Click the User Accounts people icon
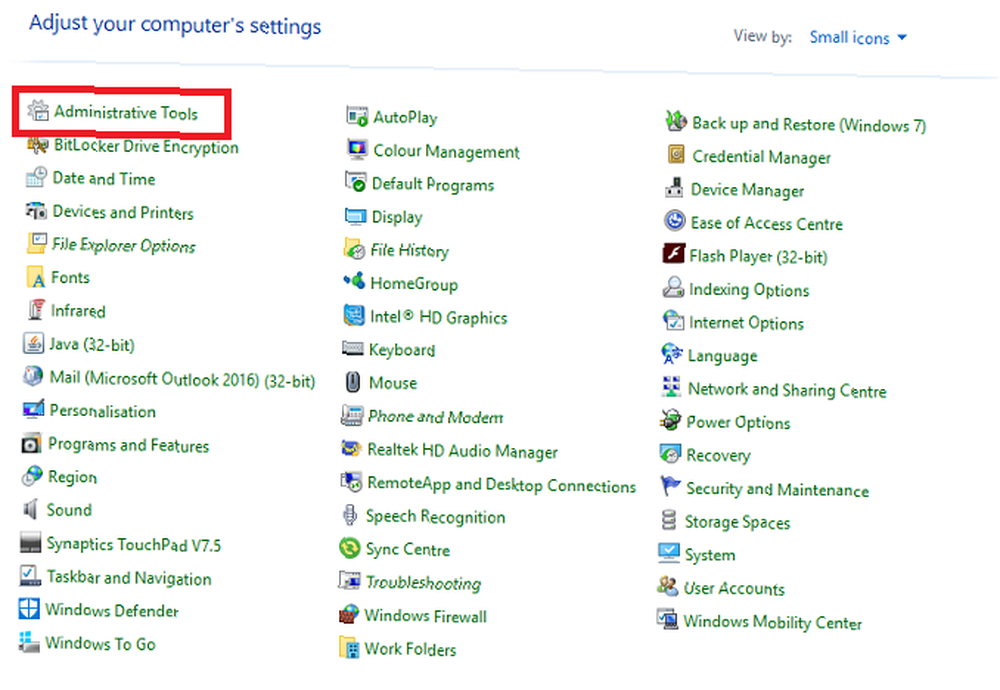This screenshot has height=690, width=1000. tap(668, 586)
